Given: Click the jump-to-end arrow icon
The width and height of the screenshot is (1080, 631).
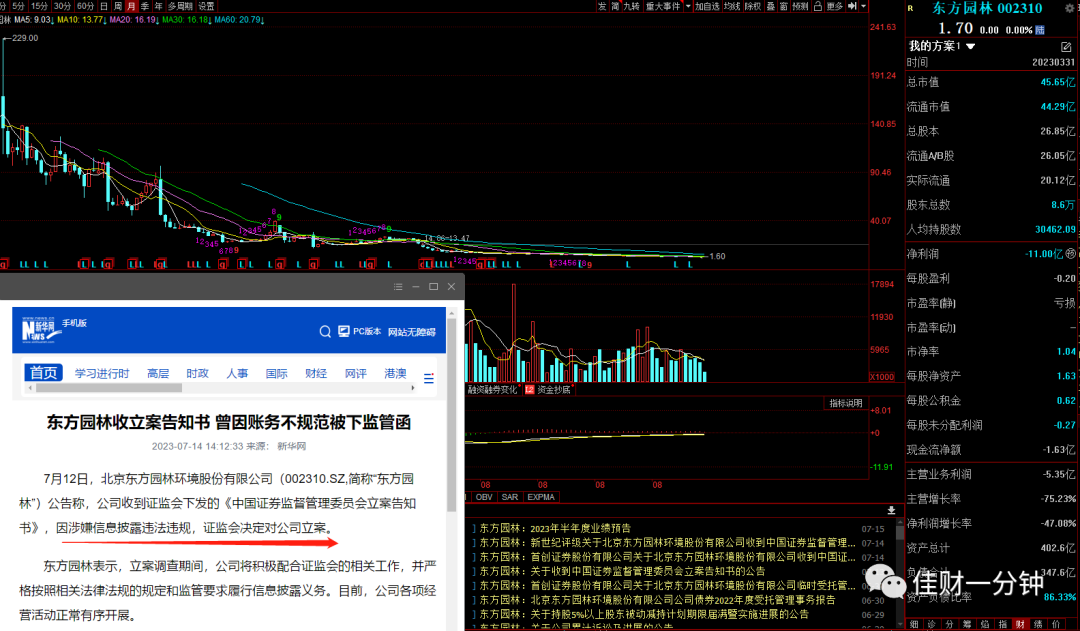Looking at the screenshot, I should tap(852, 6).
